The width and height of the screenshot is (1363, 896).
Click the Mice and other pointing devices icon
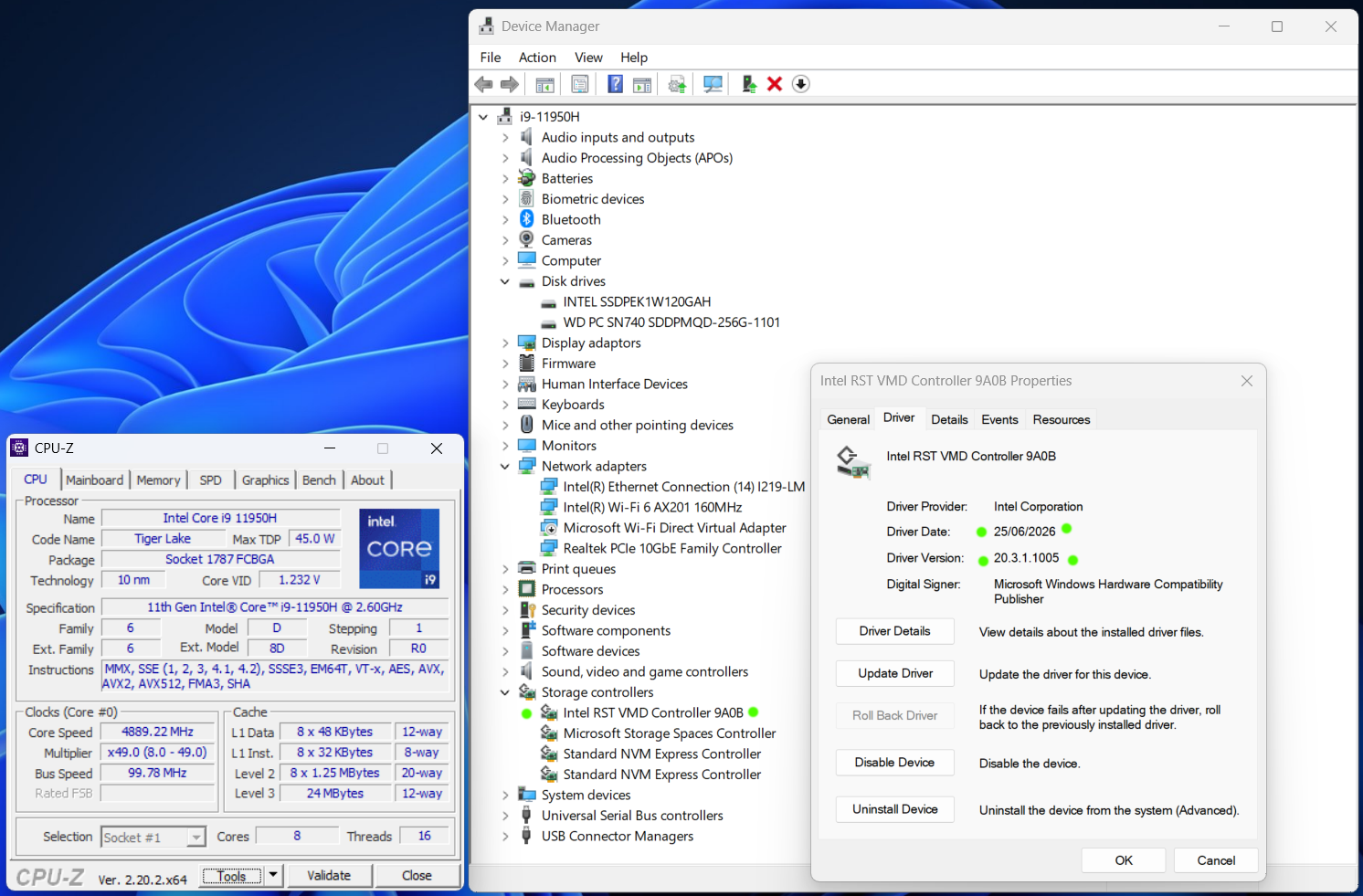tap(527, 425)
